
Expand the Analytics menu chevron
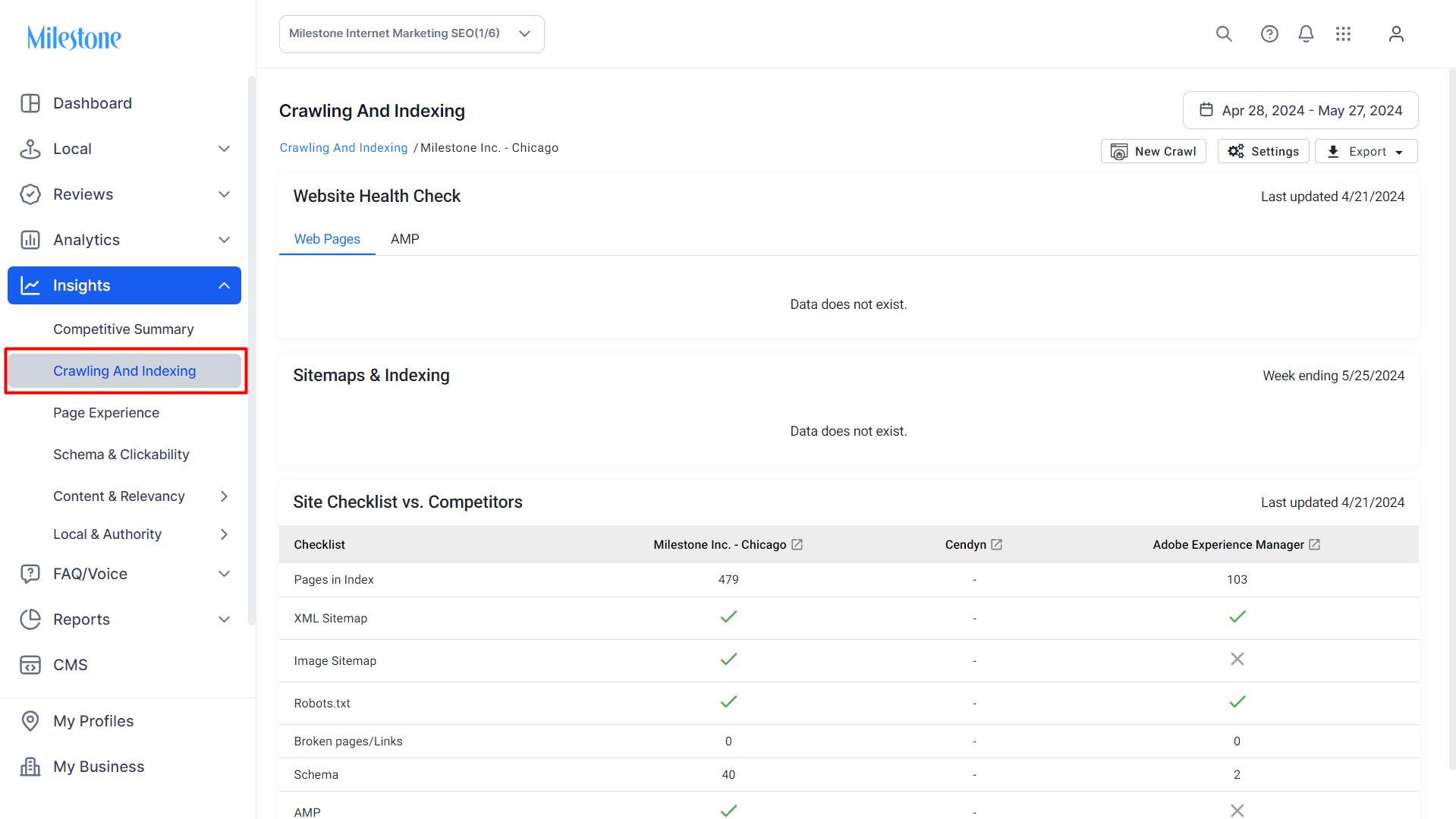(x=224, y=240)
